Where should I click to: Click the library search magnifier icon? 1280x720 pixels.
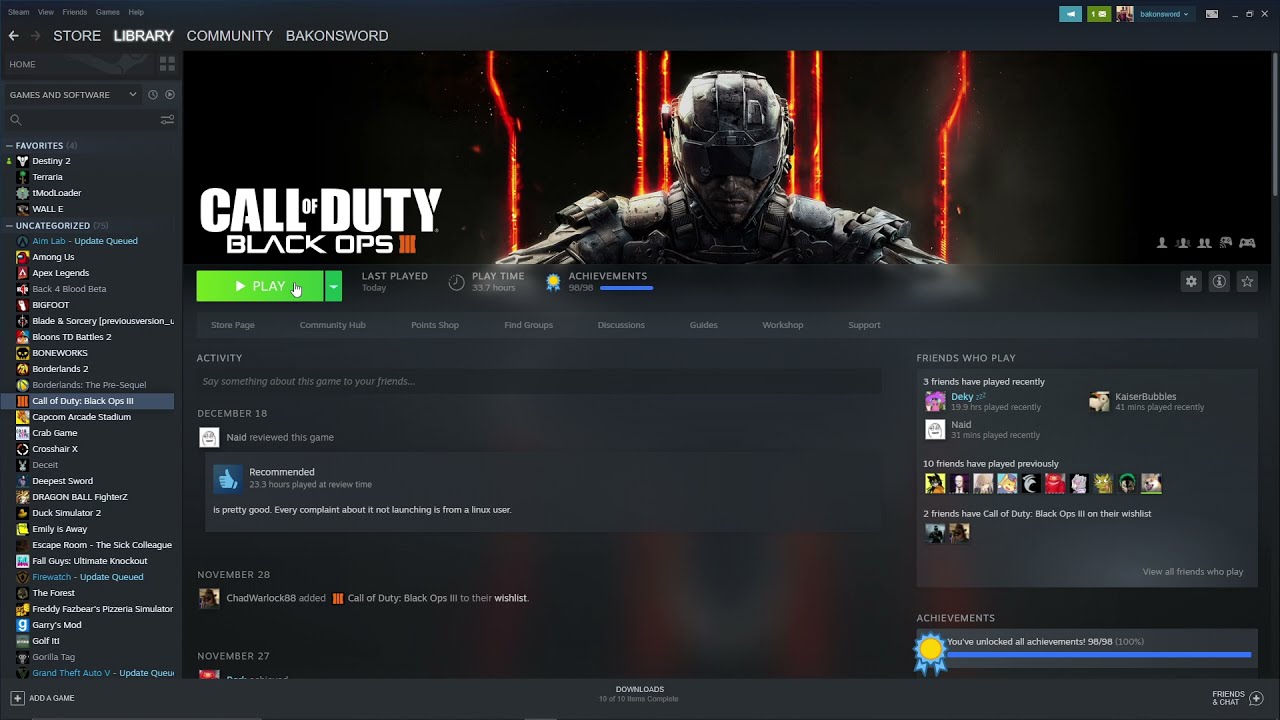pos(15,120)
